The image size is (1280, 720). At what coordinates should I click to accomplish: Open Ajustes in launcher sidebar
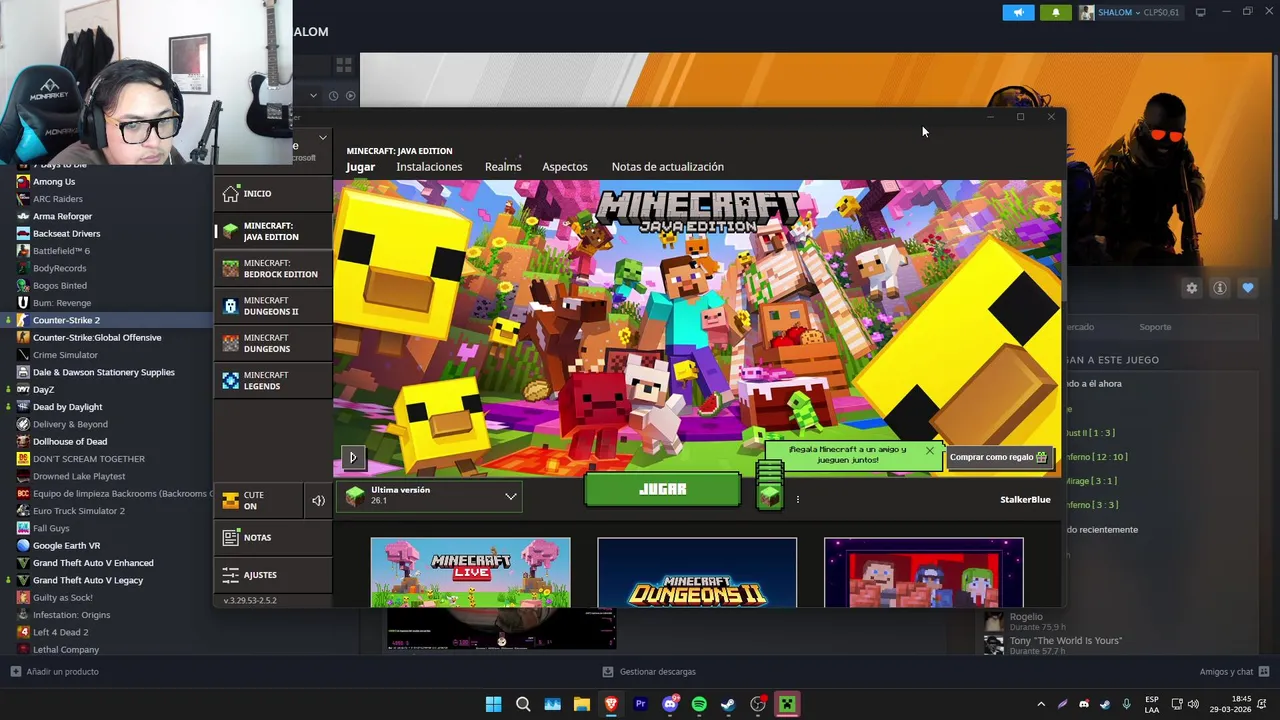pos(273,575)
